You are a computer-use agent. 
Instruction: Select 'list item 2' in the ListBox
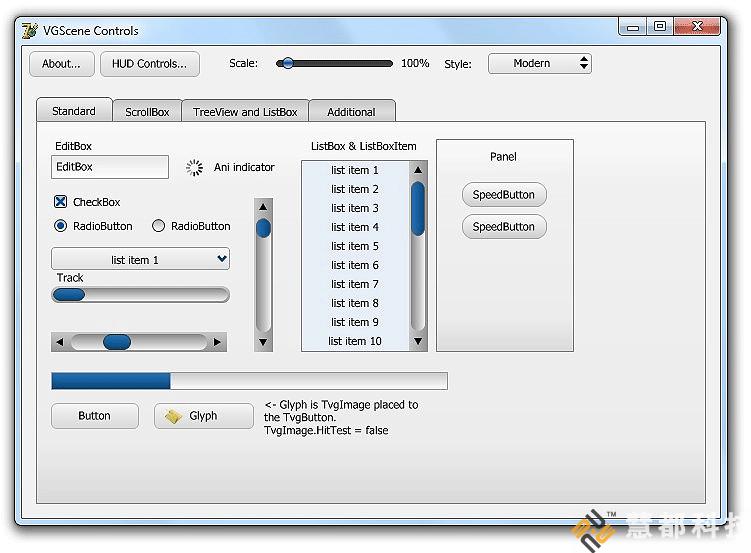[355, 189]
